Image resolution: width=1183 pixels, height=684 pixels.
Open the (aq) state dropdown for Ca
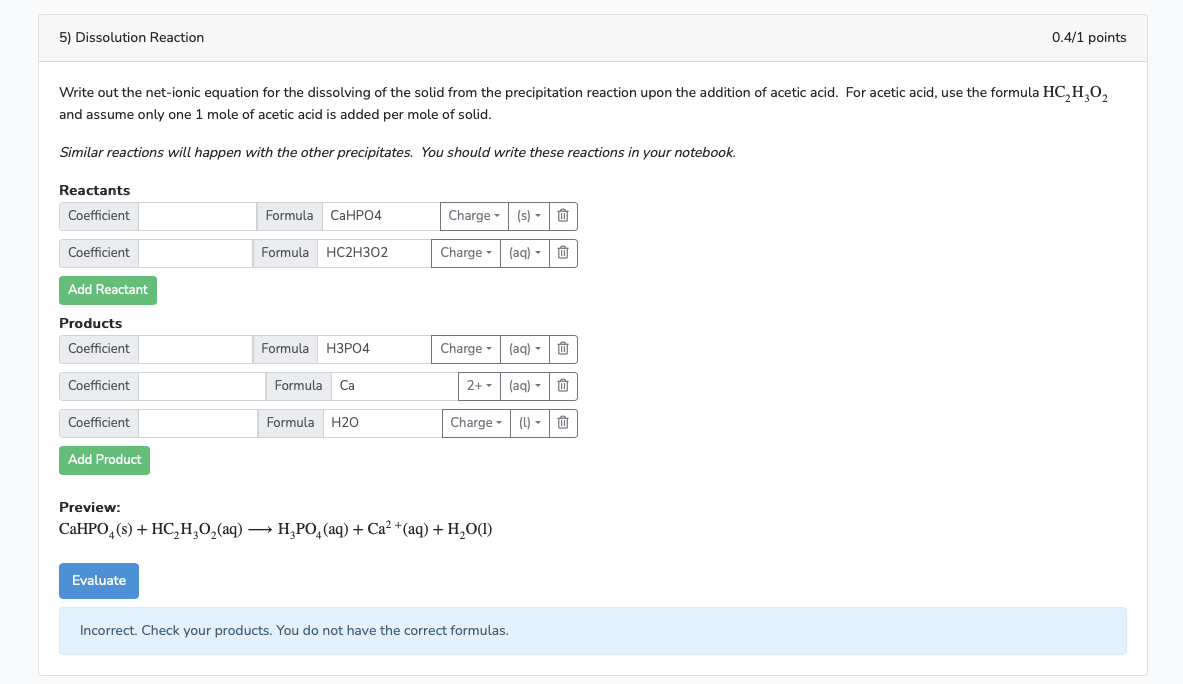525,385
